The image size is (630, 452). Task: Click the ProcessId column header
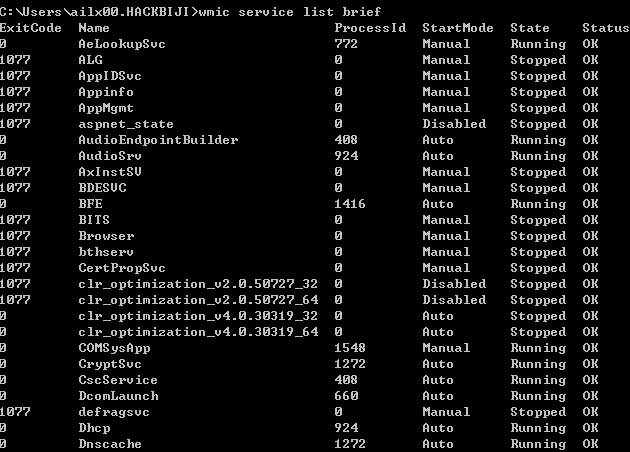point(370,28)
